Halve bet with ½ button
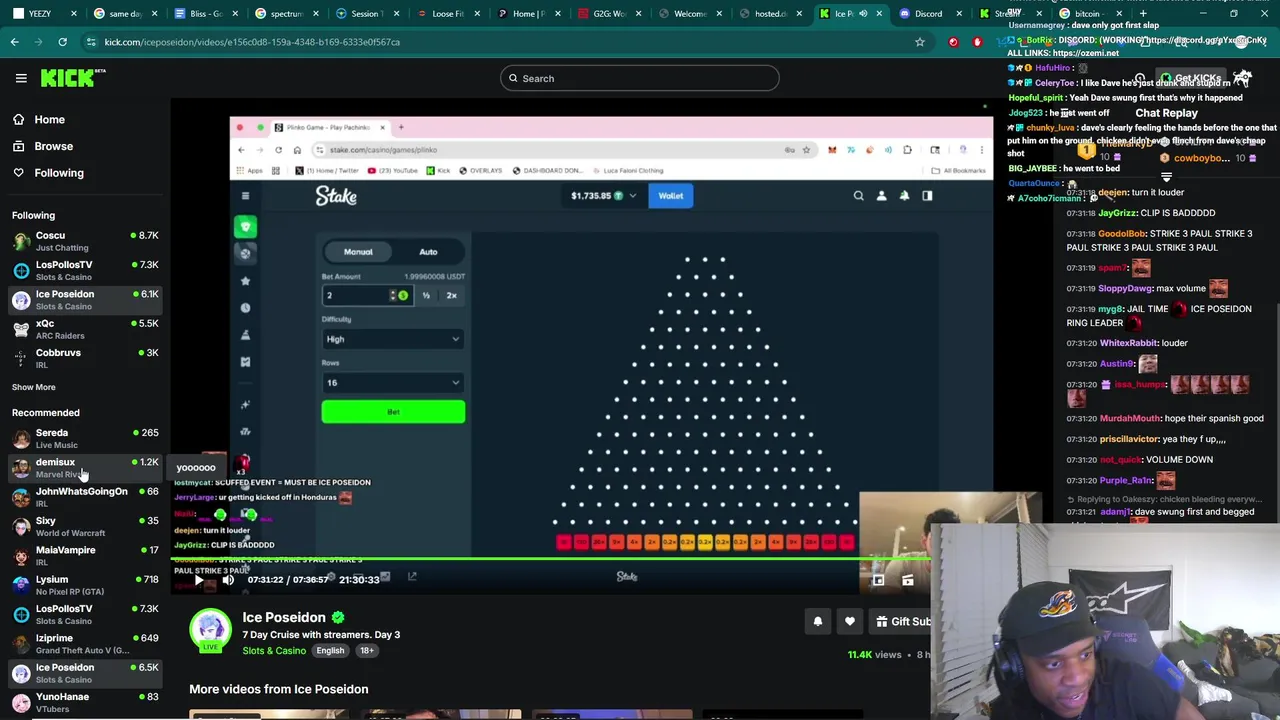Screen dimensions: 1280x720 (426, 295)
